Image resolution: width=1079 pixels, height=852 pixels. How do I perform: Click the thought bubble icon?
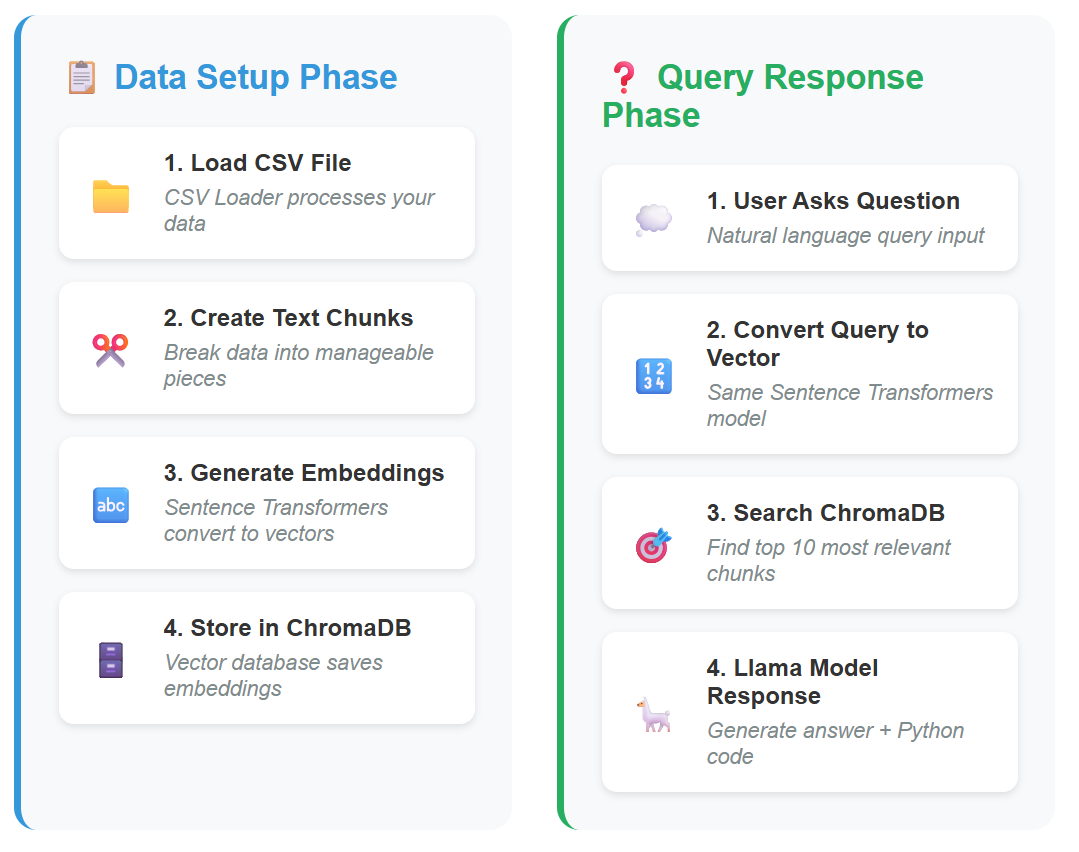(653, 220)
